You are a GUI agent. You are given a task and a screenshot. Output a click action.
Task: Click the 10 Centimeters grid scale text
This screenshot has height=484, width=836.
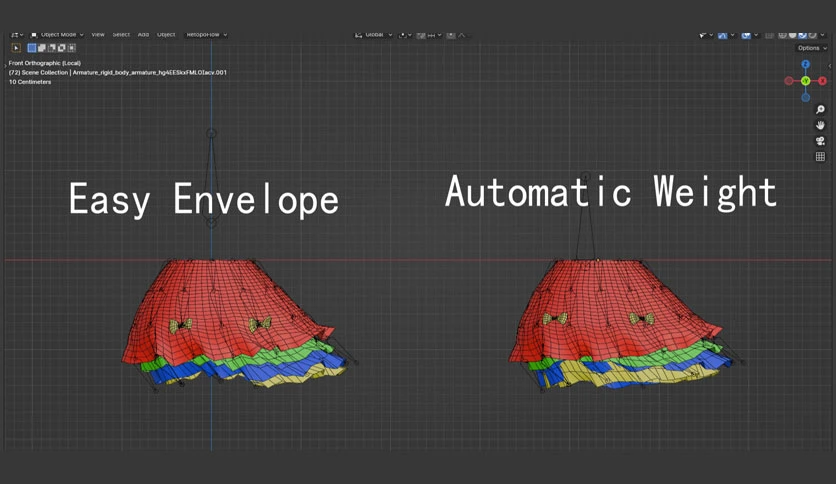[x=30, y=82]
